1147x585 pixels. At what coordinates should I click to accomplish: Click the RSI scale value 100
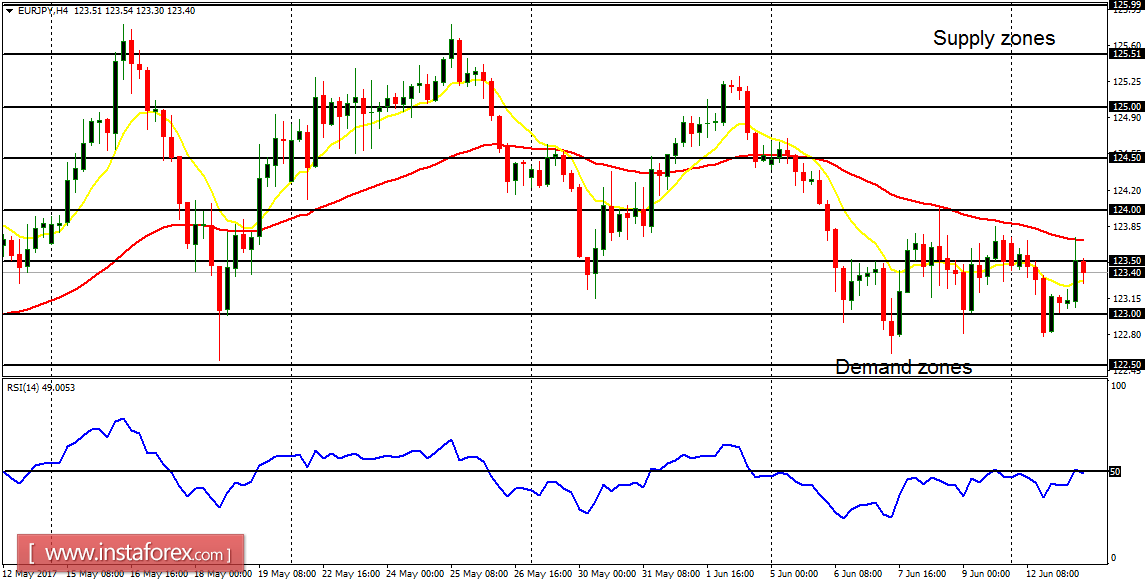coord(1119,385)
